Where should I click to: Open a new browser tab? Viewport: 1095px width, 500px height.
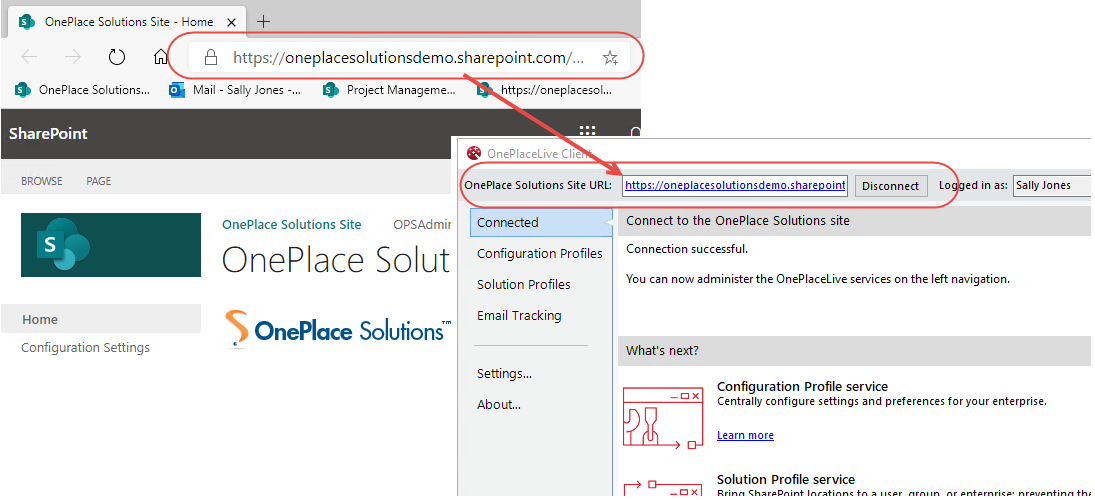coord(264,21)
